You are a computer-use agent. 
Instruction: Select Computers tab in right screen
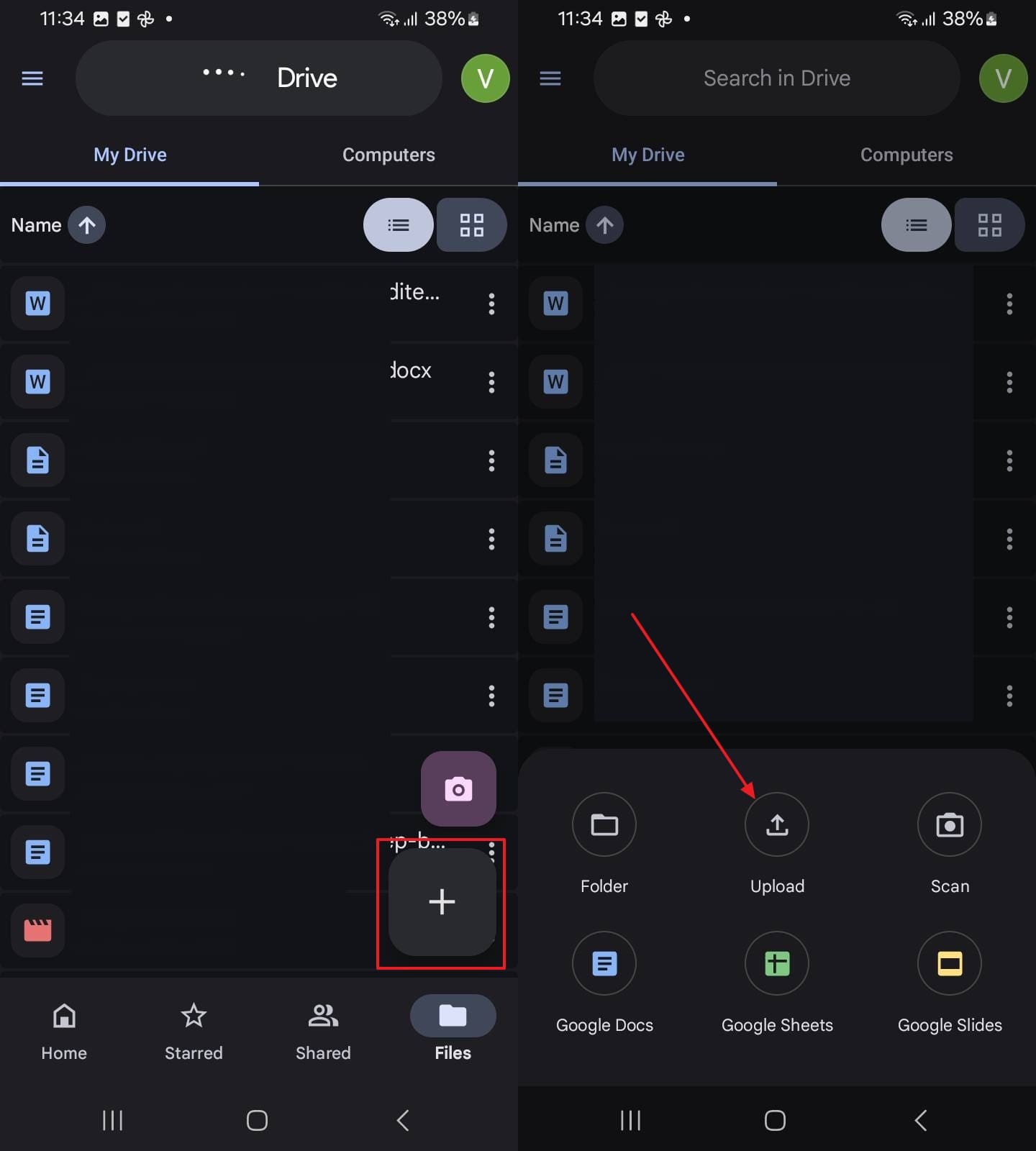coord(906,155)
